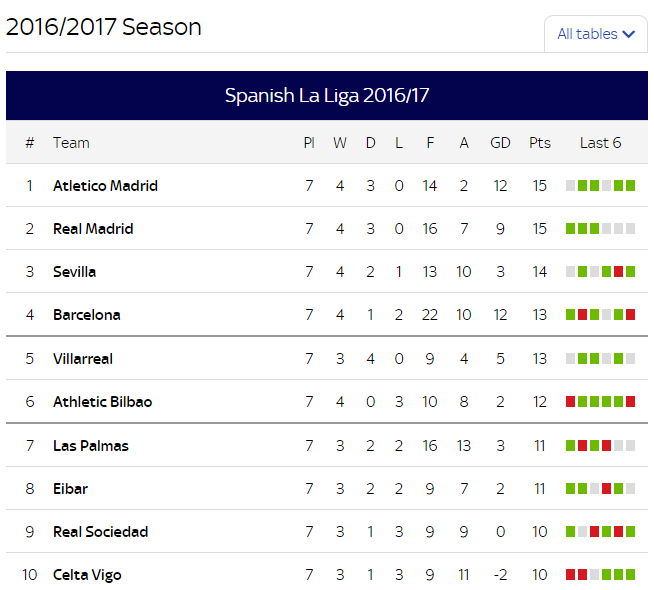Open the All tables dropdown
Image resolution: width=654 pixels, height=590 pixels.
tap(596, 34)
